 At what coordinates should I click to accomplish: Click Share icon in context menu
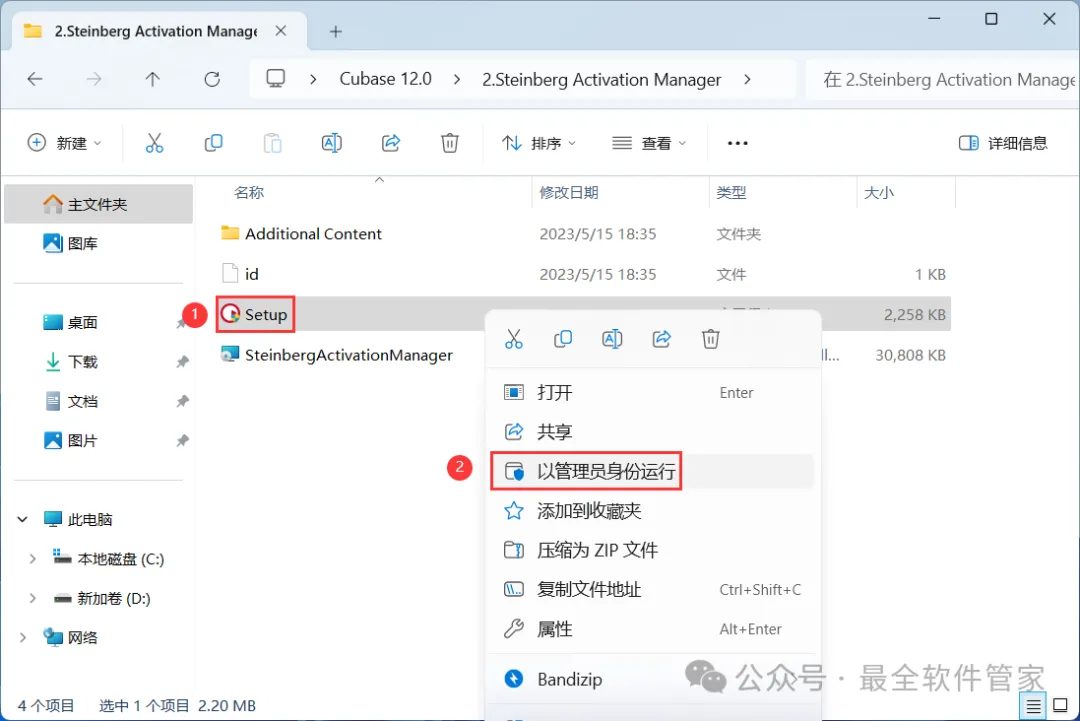point(661,339)
